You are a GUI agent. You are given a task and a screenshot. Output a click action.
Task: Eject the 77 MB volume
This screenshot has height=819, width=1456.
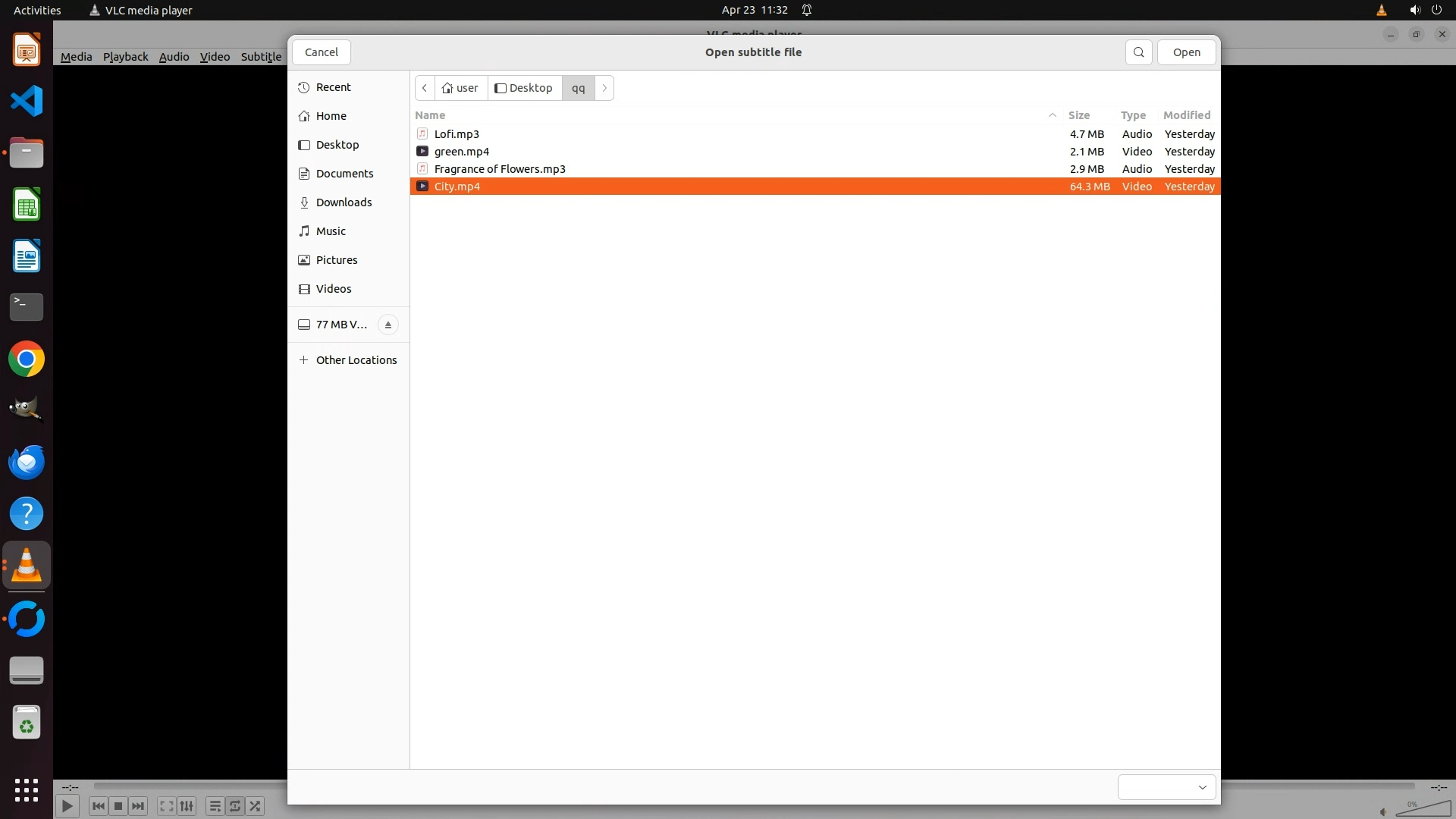point(388,325)
